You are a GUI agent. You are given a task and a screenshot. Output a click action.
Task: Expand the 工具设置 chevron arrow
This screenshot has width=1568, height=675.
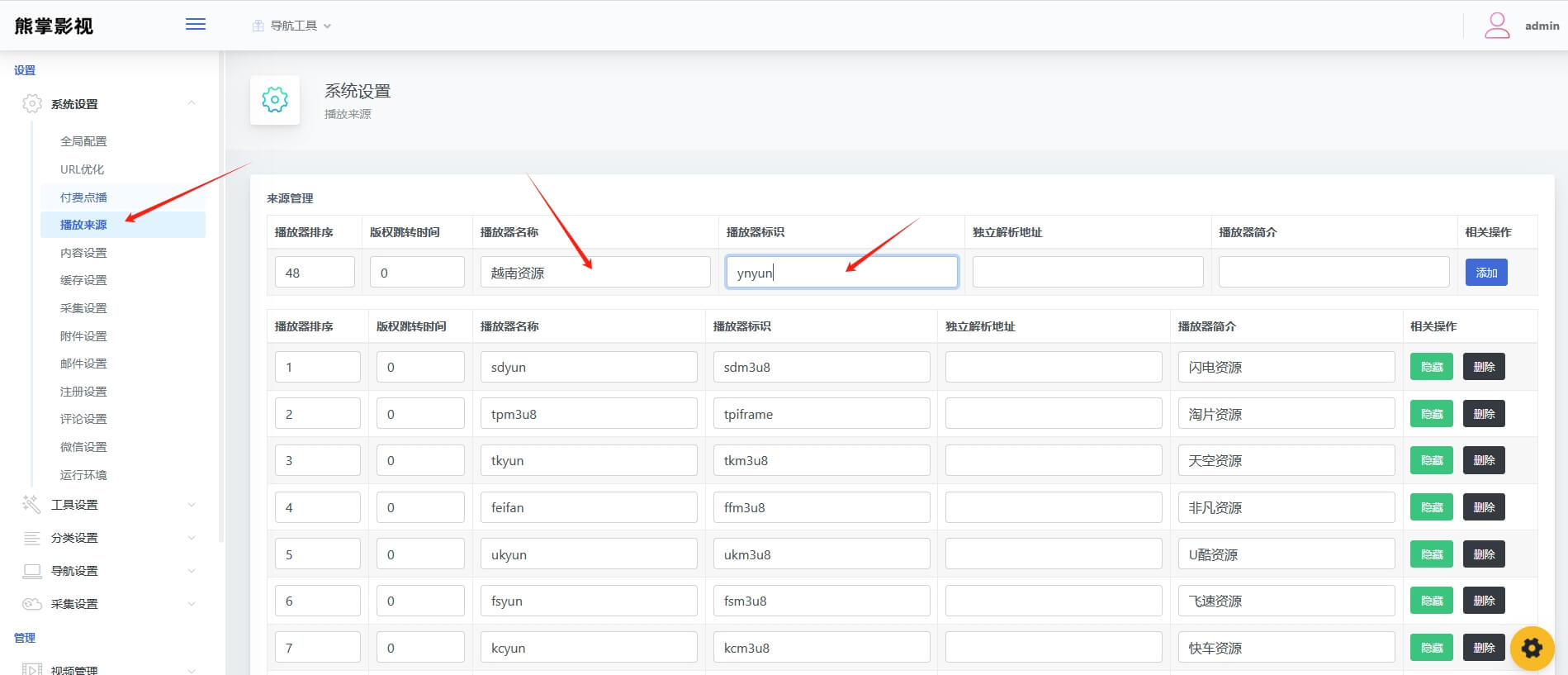point(192,505)
